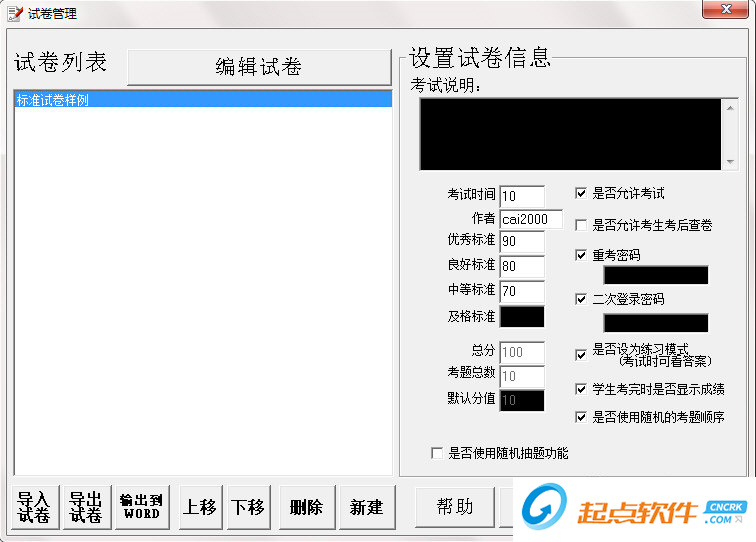Open the 帮助 help button
This screenshot has height=542, width=756.
(x=455, y=506)
